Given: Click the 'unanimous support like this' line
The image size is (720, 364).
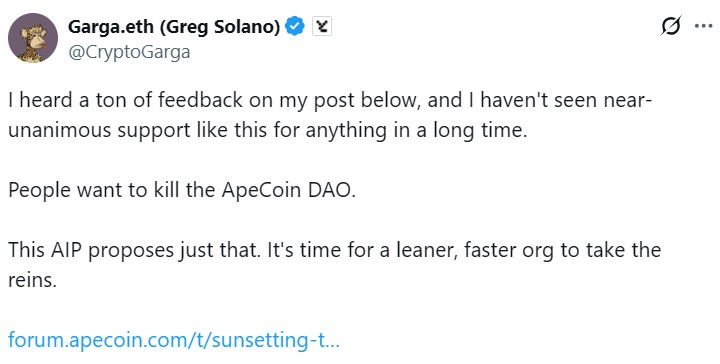Looking at the screenshot, I should coord(268,130).
